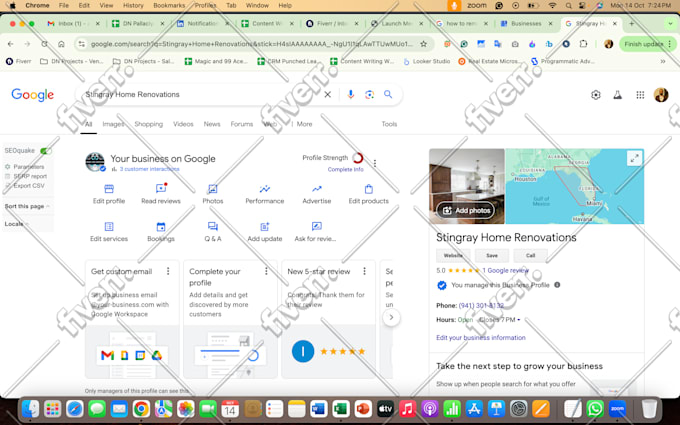Image resolution: width=680 pixels, height=425 pixels.
Task: Open Tools search options
Action: coord(389,124)
